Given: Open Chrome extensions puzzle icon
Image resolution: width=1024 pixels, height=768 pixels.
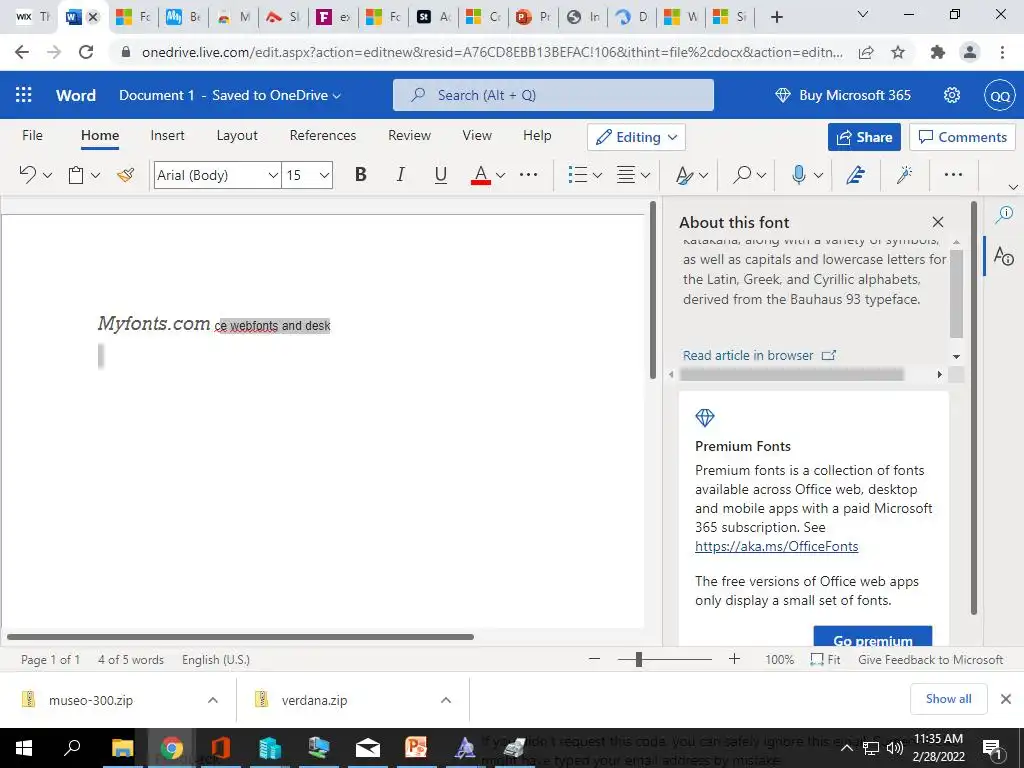Looking at the screenshot, I should tap(938, 52).
